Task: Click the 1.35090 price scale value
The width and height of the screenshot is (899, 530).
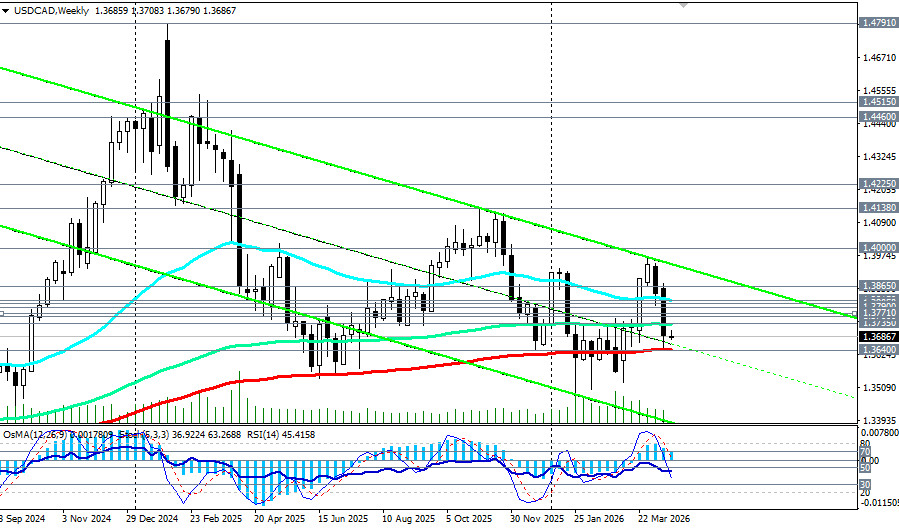Action: coord(879,388)
